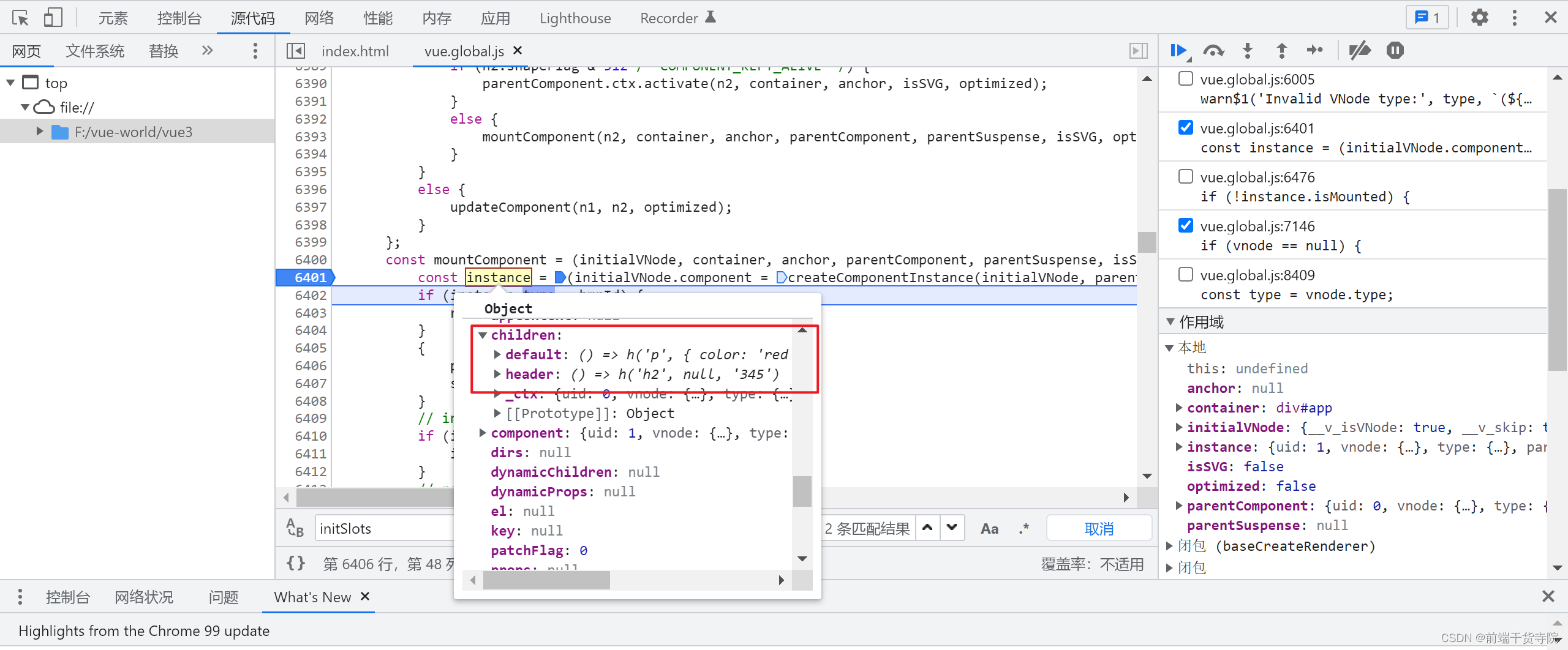Open the Lighthouse tab
Viewport: 1568px width, 650px height.
575,18
